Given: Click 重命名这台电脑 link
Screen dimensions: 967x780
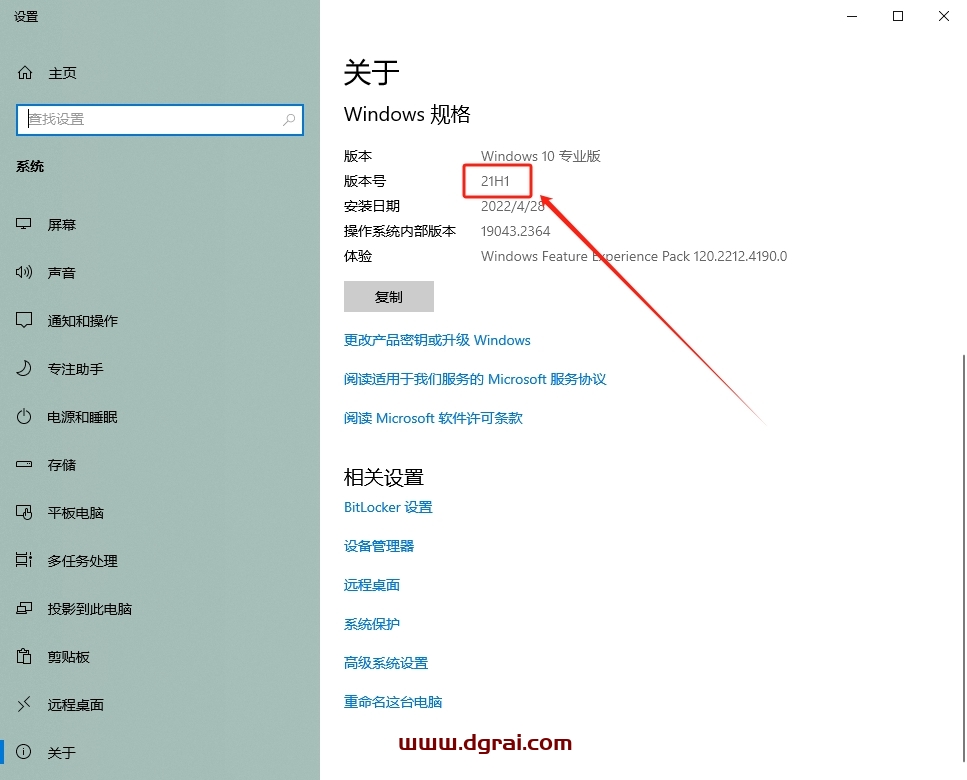Looking at the screenshot, I should click(393, 702).
